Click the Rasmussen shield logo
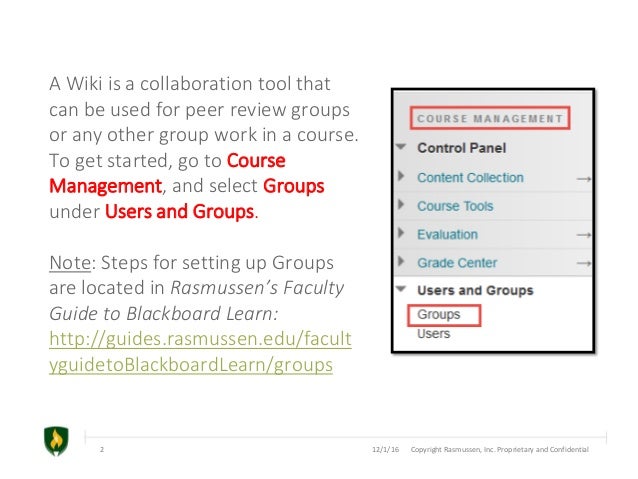The height and width of the screenshot is (479, 638). pos(56,441)
